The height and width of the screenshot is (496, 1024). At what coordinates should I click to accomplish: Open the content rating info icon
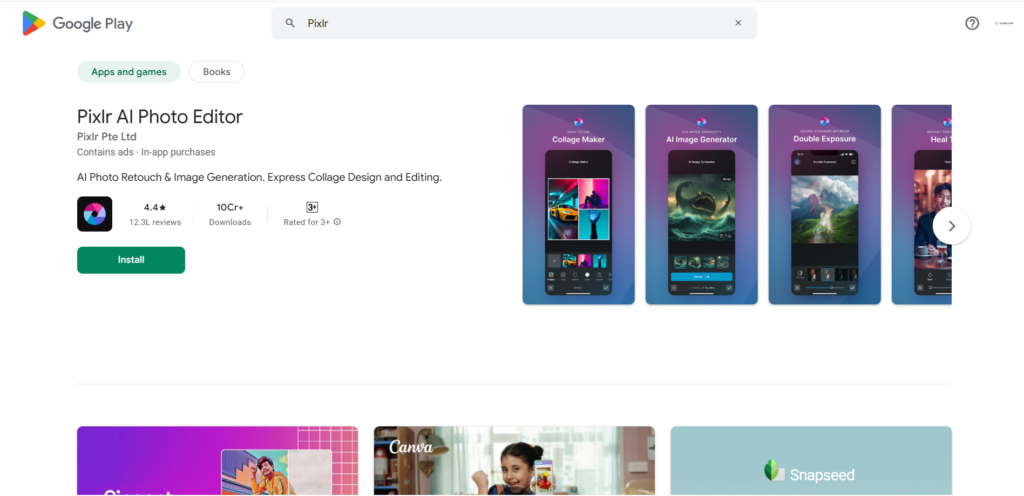tap(337, 222)
